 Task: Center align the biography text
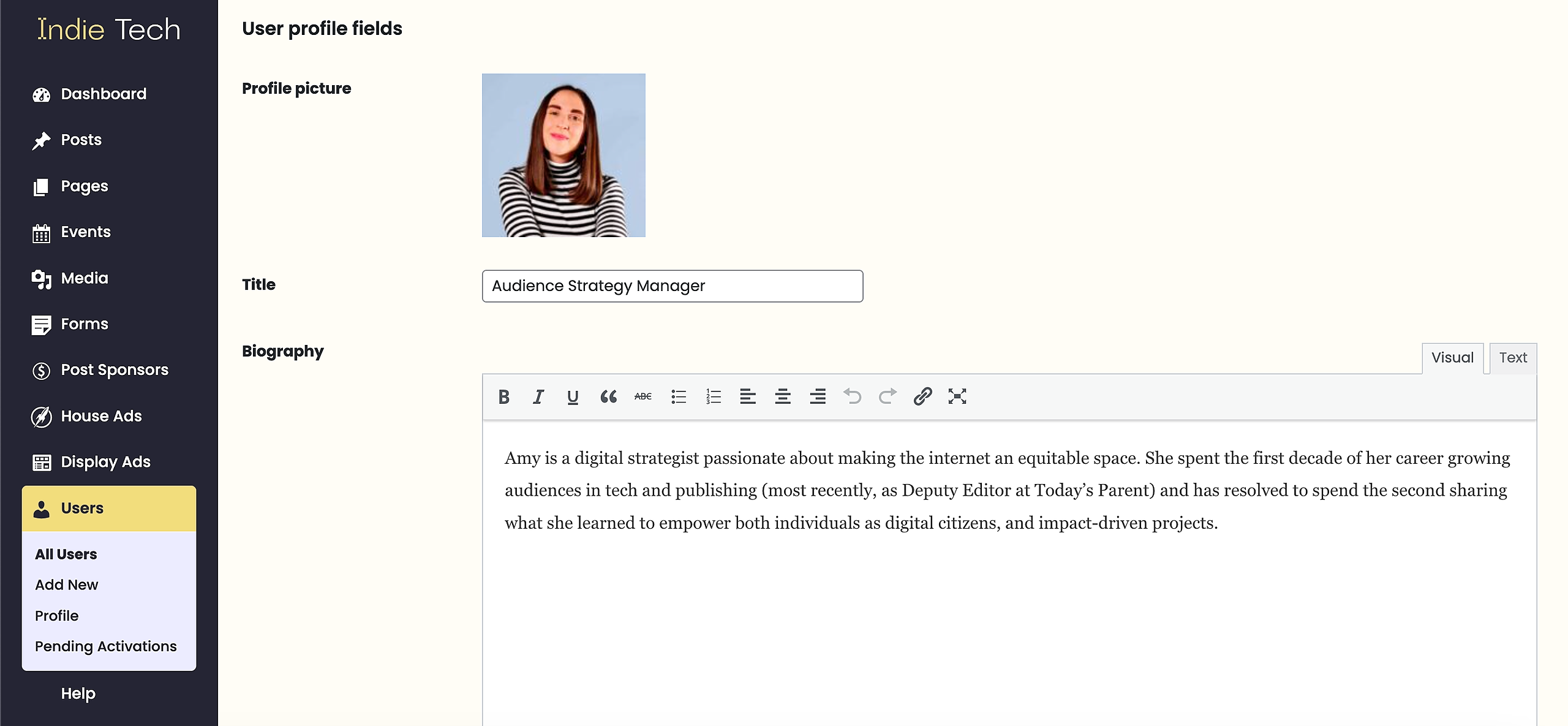pos(782,397)
